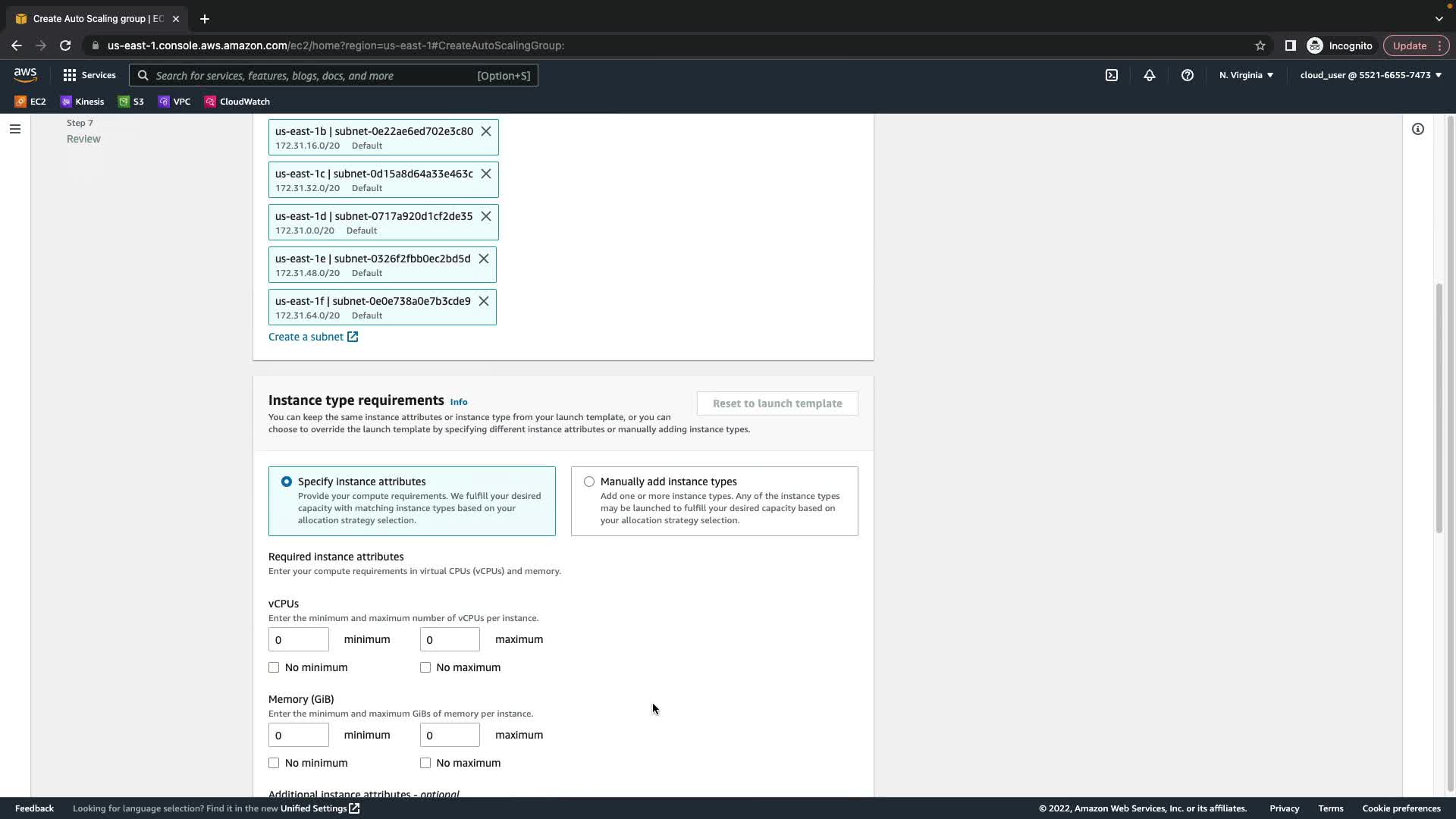Open the Services menu

[89, 75]
